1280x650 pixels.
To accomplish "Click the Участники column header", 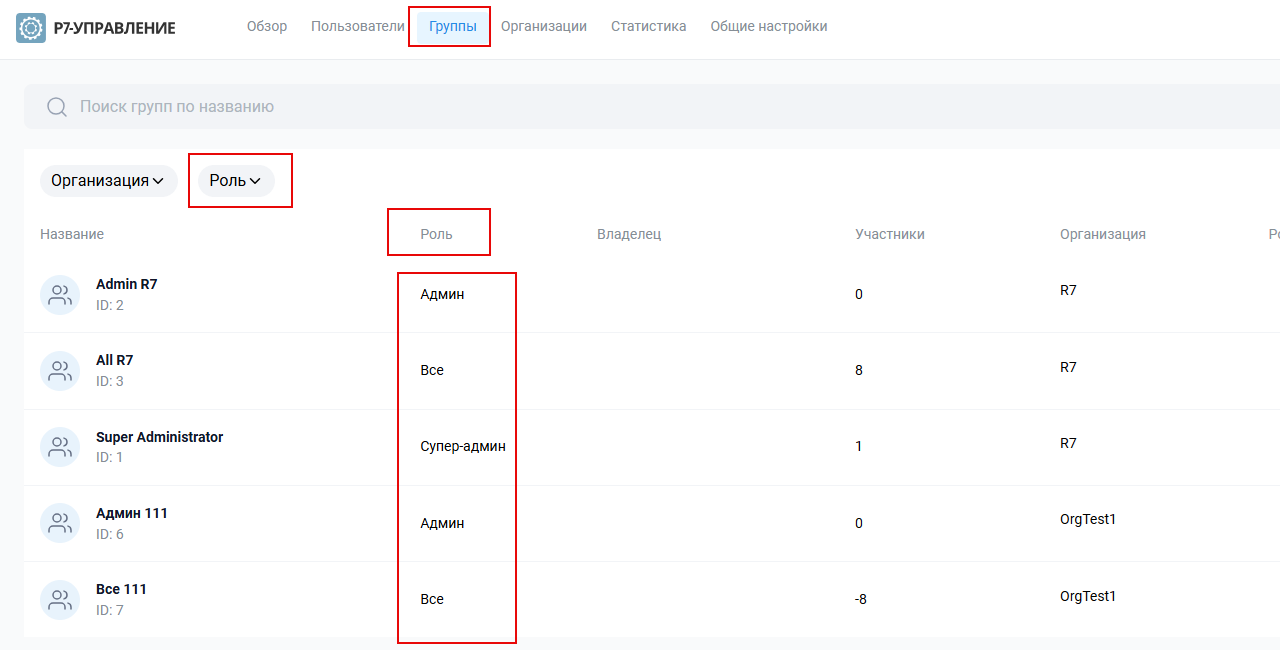I will (889, 234).
